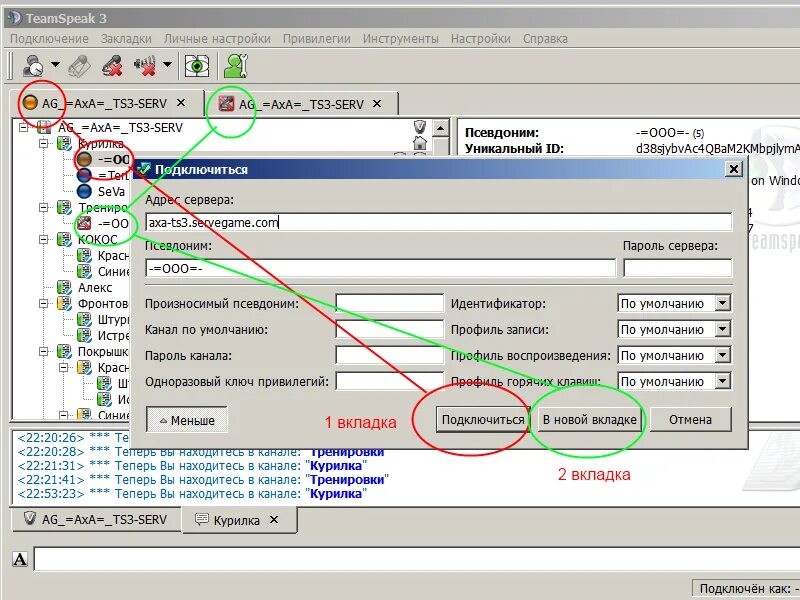
Task: Collapse the КОКОС channel
Action: 44,239
